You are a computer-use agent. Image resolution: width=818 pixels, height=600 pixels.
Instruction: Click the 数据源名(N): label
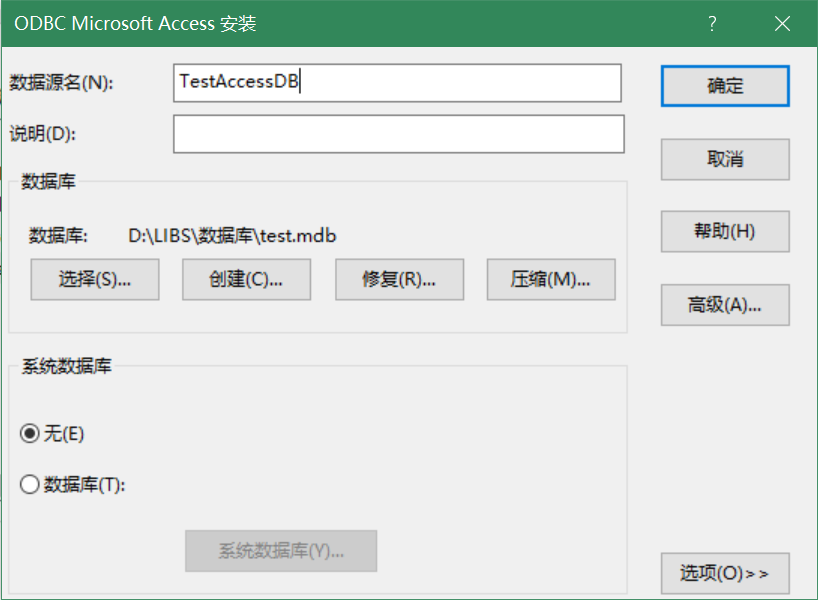tap(62, 83)
